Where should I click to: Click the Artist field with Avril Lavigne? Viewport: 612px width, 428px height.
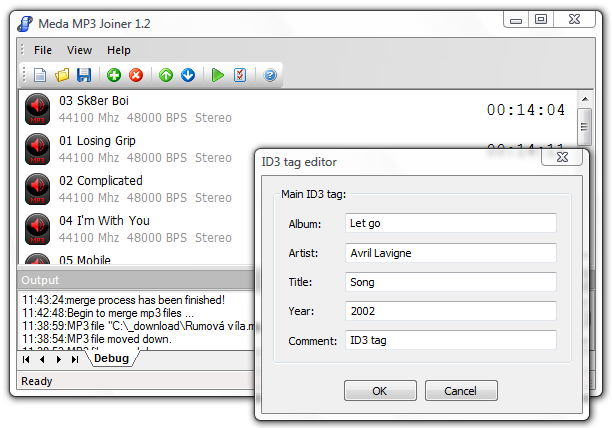(451, 253)
